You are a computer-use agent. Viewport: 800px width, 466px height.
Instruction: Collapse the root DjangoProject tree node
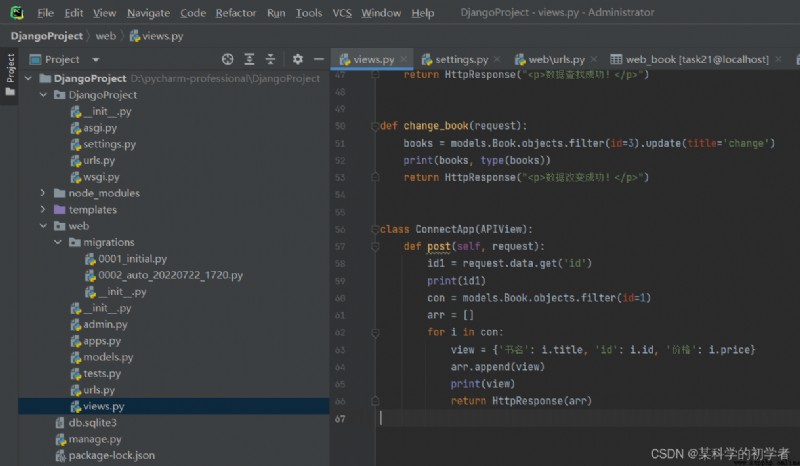29,78
